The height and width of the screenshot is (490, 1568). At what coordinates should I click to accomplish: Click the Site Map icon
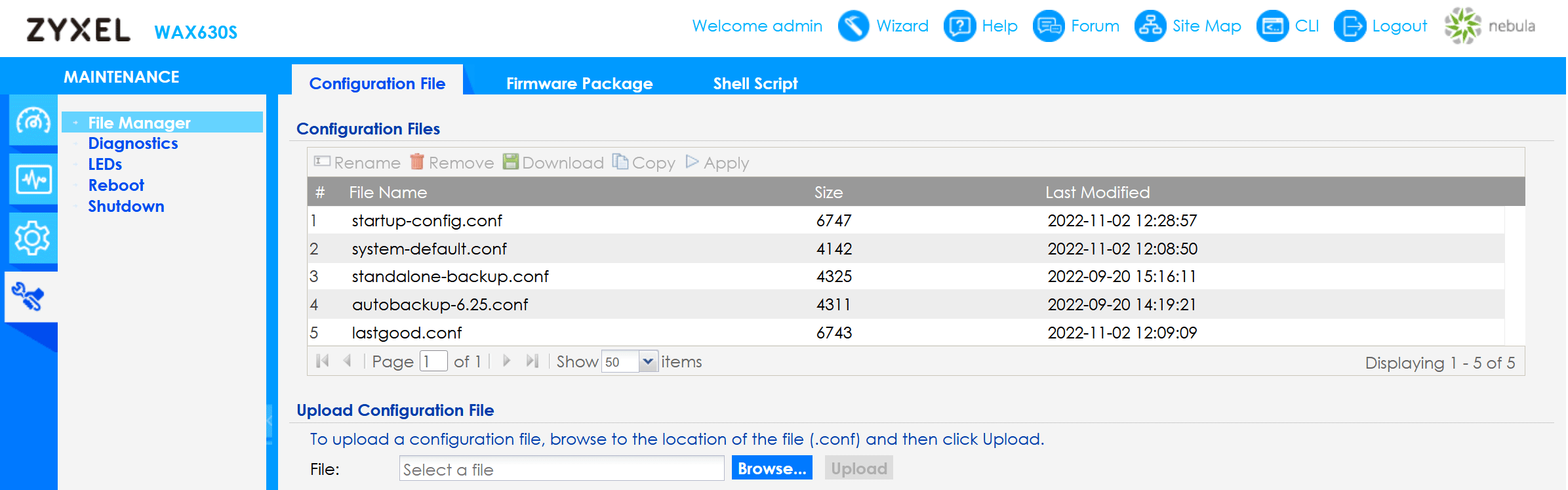tap(1150, 26)
